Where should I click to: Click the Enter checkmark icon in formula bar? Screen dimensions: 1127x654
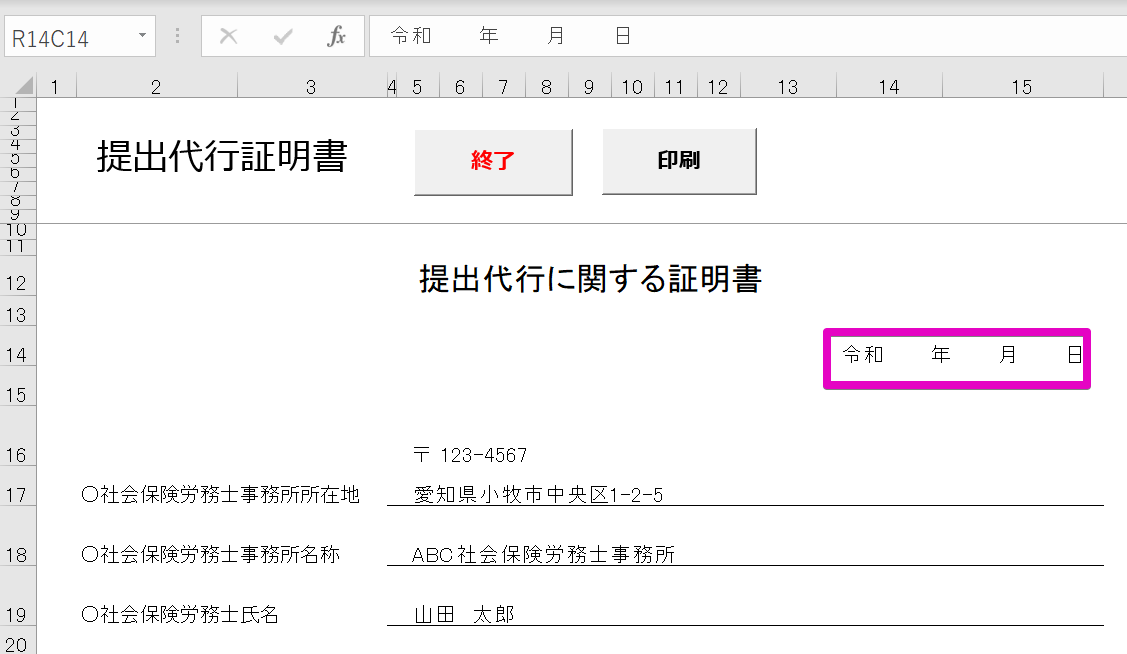283,37
